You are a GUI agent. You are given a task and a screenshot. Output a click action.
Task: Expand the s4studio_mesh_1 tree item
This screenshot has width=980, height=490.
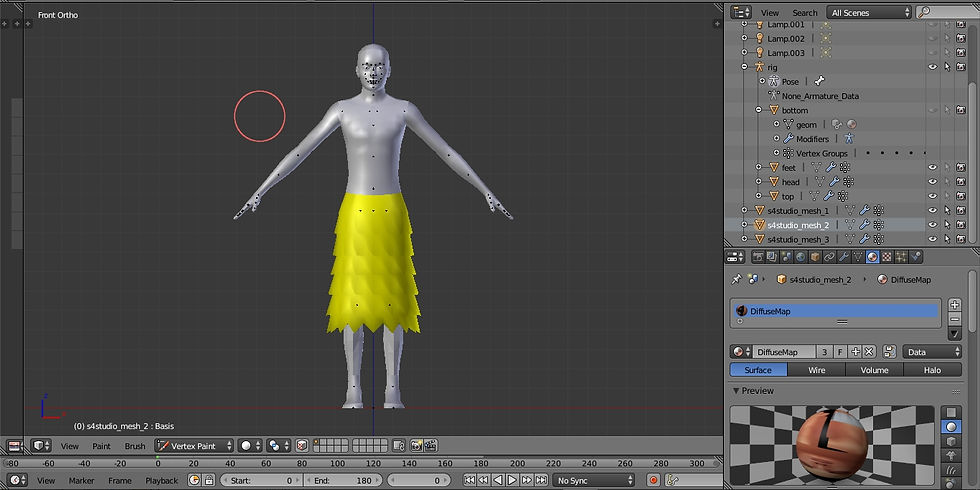[x=744, y=211]
